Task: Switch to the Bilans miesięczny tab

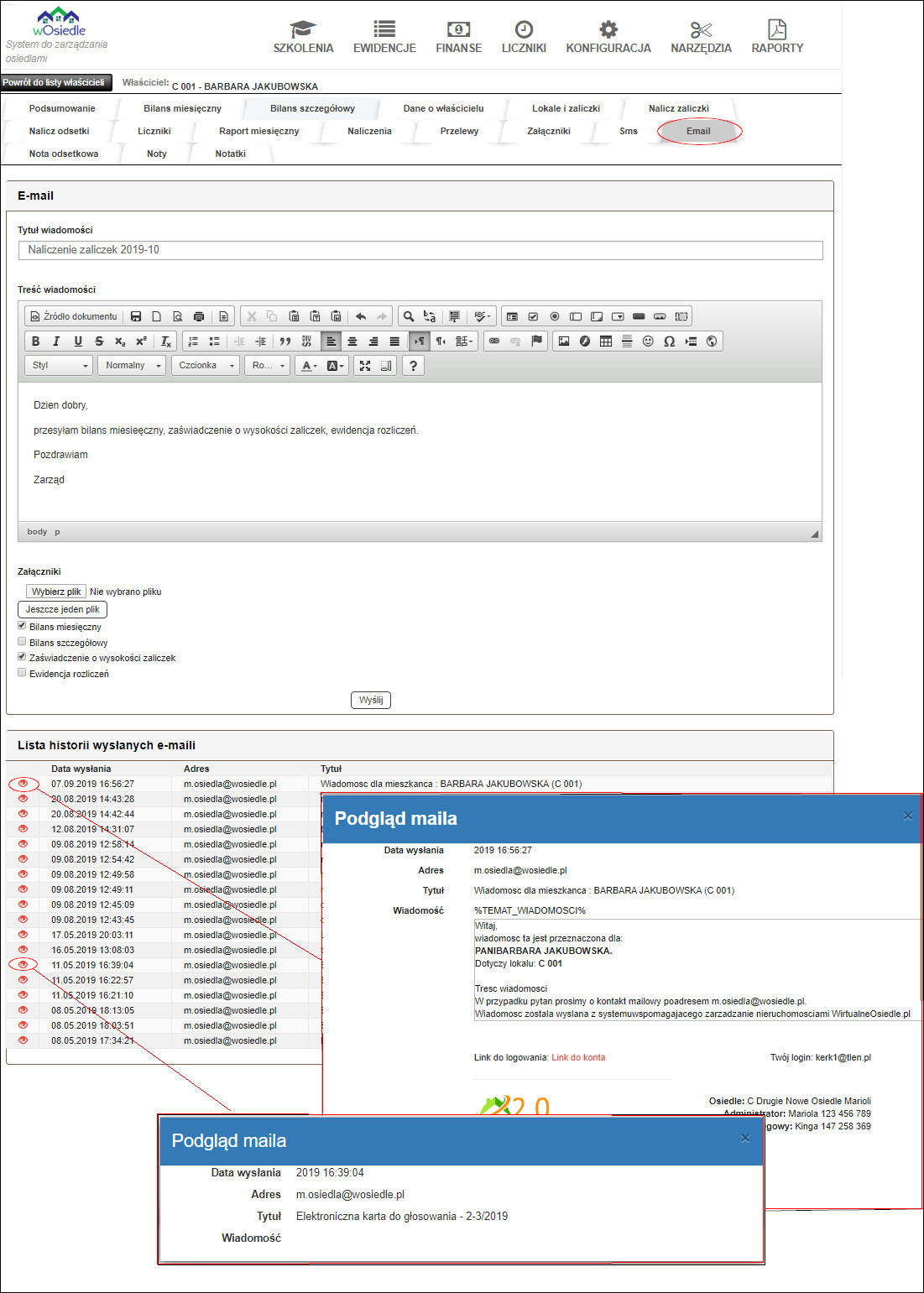Action: pyautogui.click(x=182, y=108)
